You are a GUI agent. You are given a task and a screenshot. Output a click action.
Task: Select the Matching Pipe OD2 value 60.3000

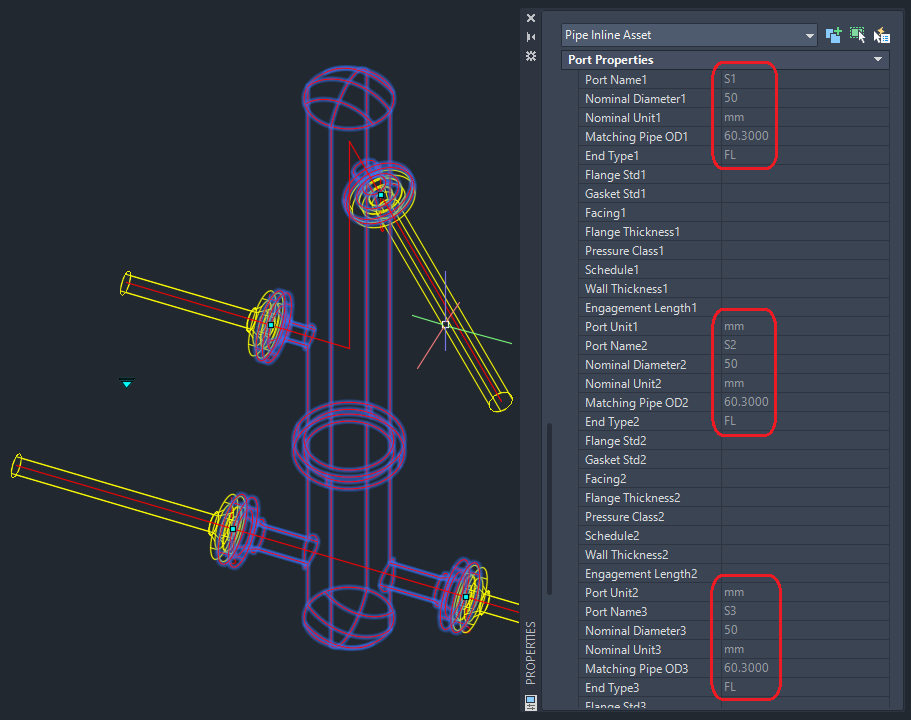(x=750, y=401)
